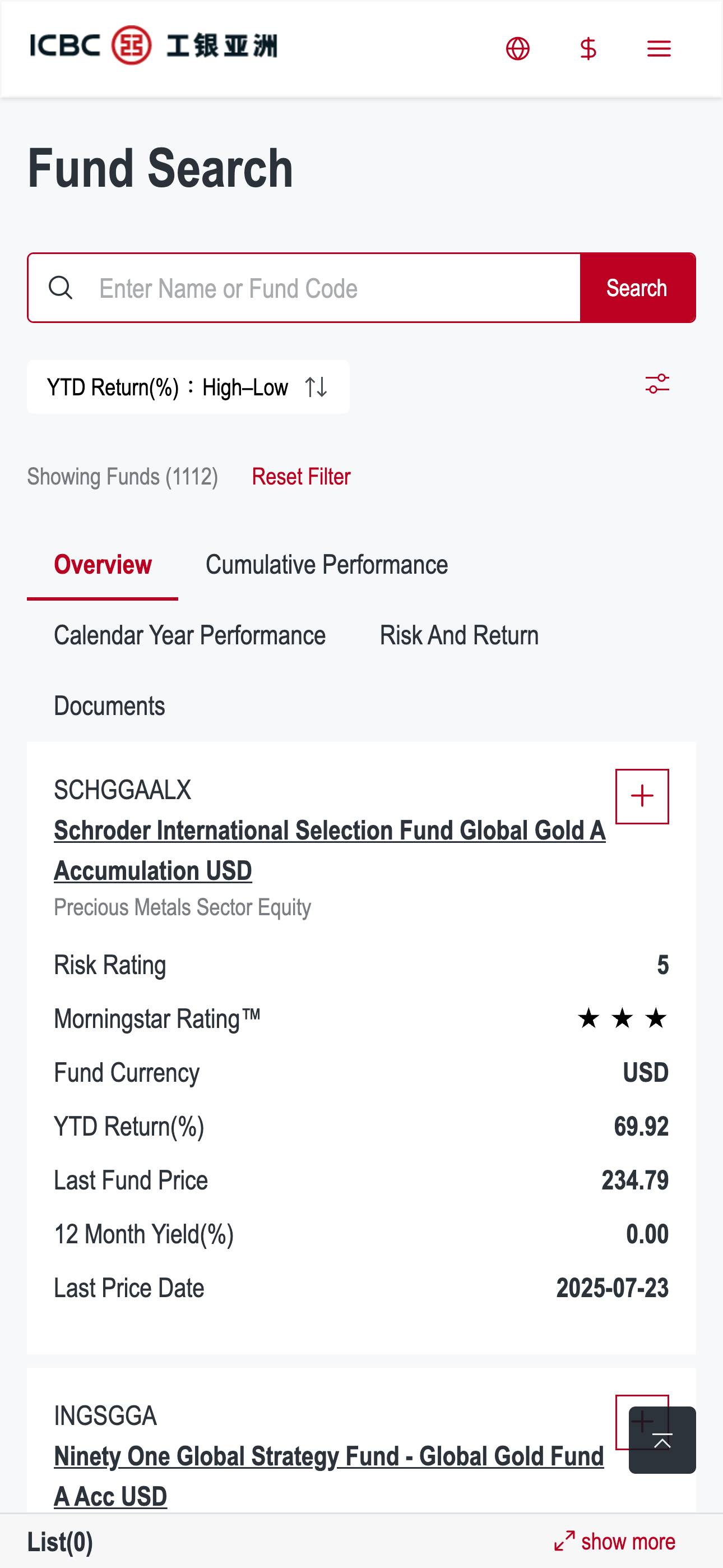
Task: Open the hamburger menu
Action: pyautogui.click(x=659, y=49)
